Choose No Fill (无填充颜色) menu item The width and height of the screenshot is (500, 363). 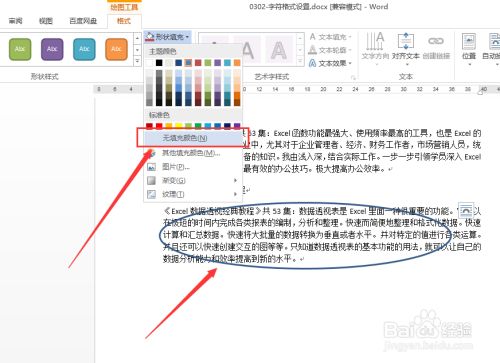pyautogui.click(x=193, y=138)
